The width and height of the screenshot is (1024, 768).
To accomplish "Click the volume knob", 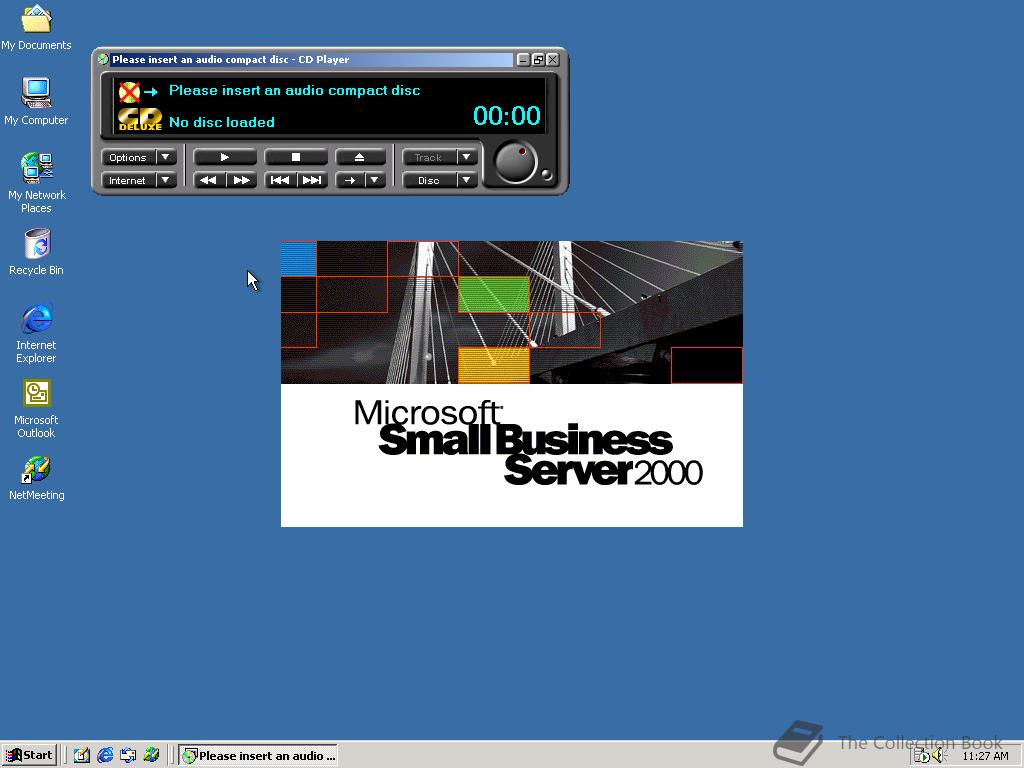I will click(515, 163).
